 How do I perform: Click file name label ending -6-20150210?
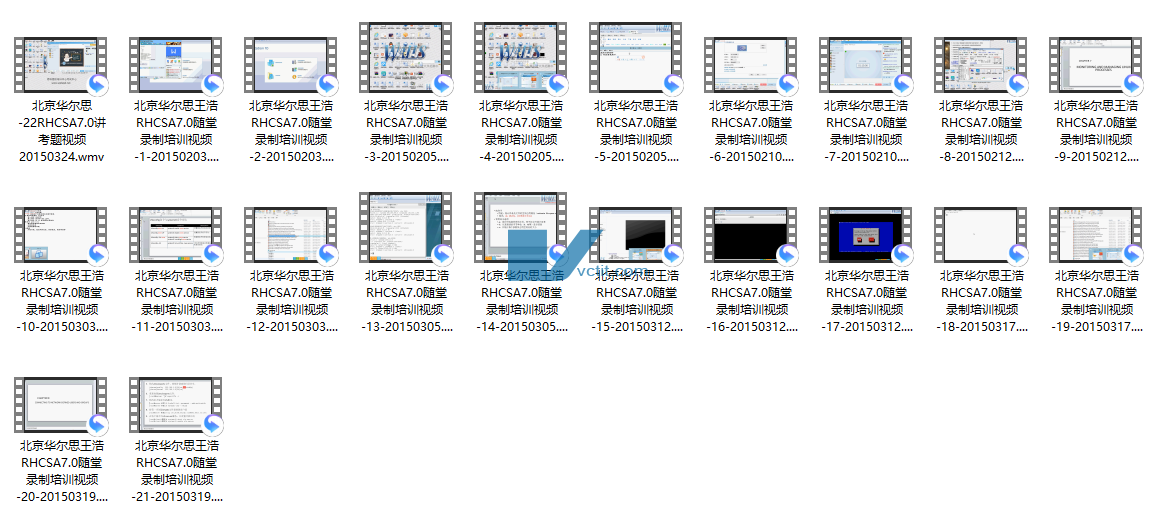[751, 131]
